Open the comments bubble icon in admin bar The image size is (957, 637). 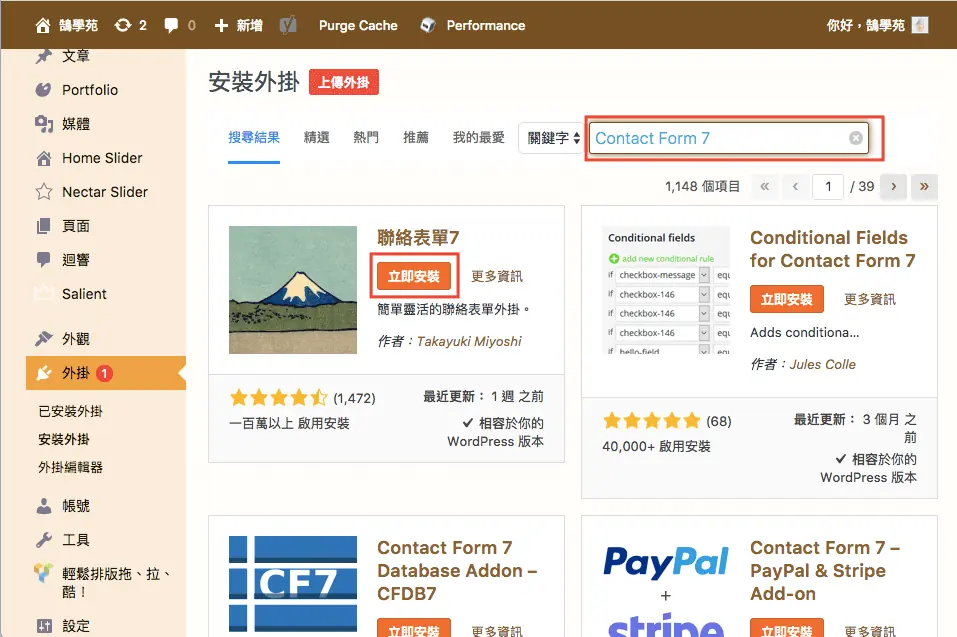tap(172, 26)
